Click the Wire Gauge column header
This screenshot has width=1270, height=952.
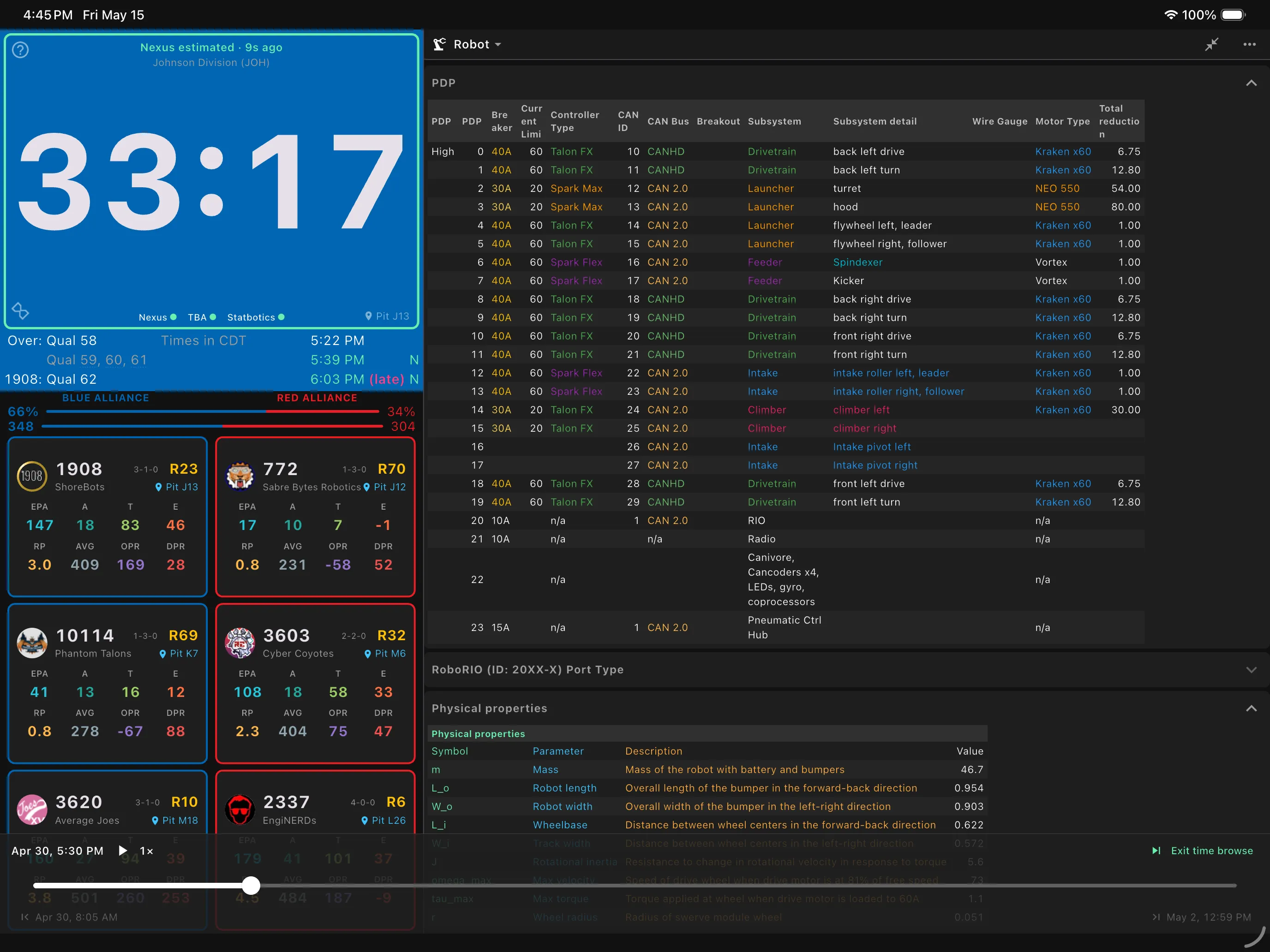(1000, 121)
